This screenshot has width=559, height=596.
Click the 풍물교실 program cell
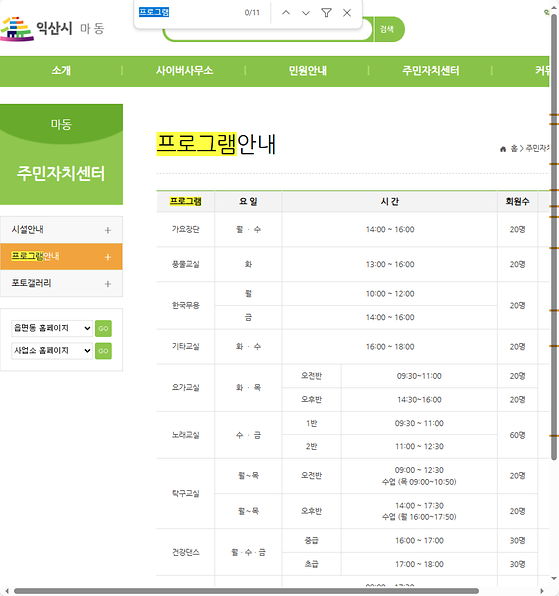tap(185, 264)
